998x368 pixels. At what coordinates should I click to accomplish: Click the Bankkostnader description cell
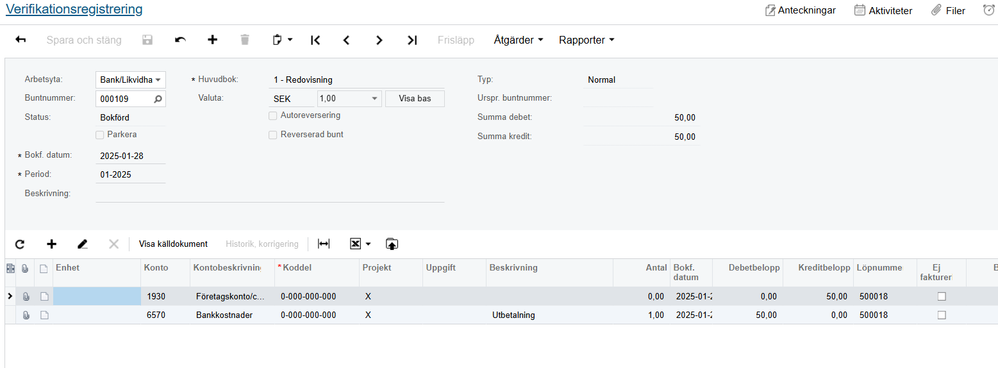[x=232, y=315]
